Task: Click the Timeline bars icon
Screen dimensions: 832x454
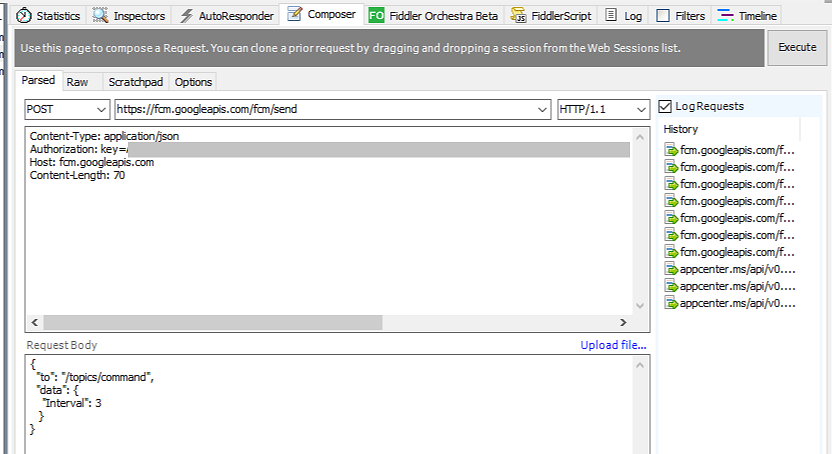Action: (725, 15)
